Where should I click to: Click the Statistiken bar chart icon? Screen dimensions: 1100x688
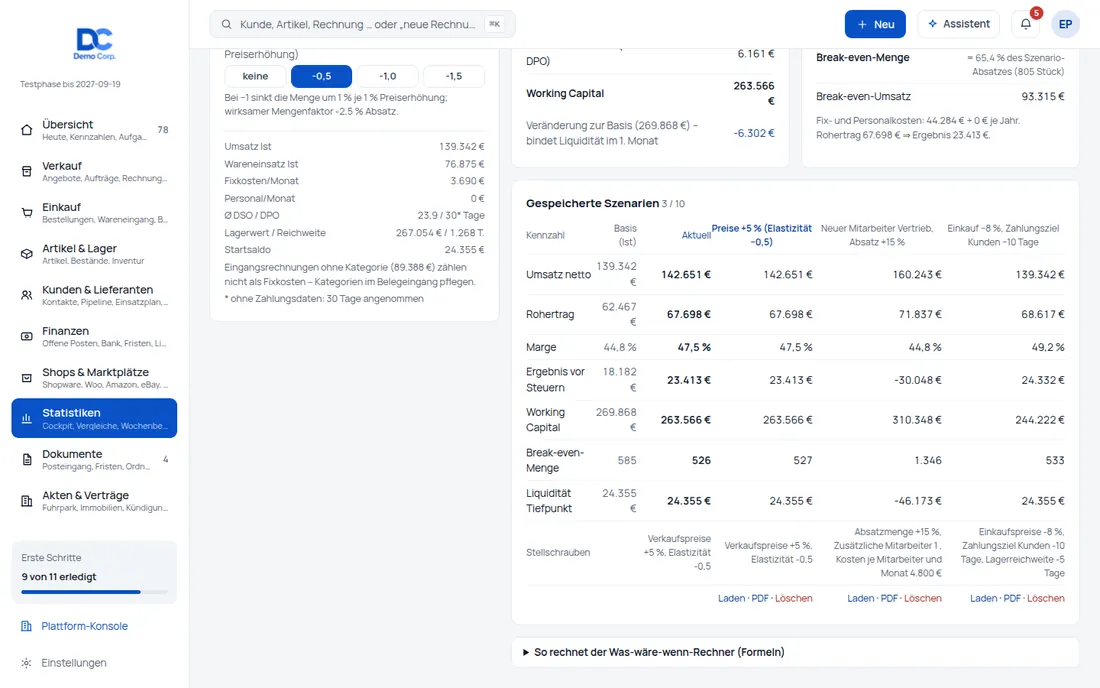pos(27,419)
